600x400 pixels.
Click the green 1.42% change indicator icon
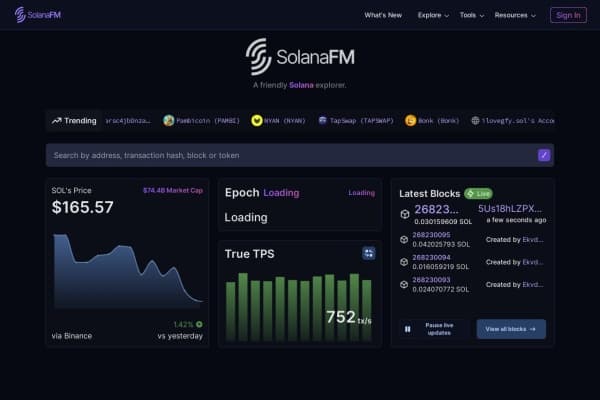(199, 325)
